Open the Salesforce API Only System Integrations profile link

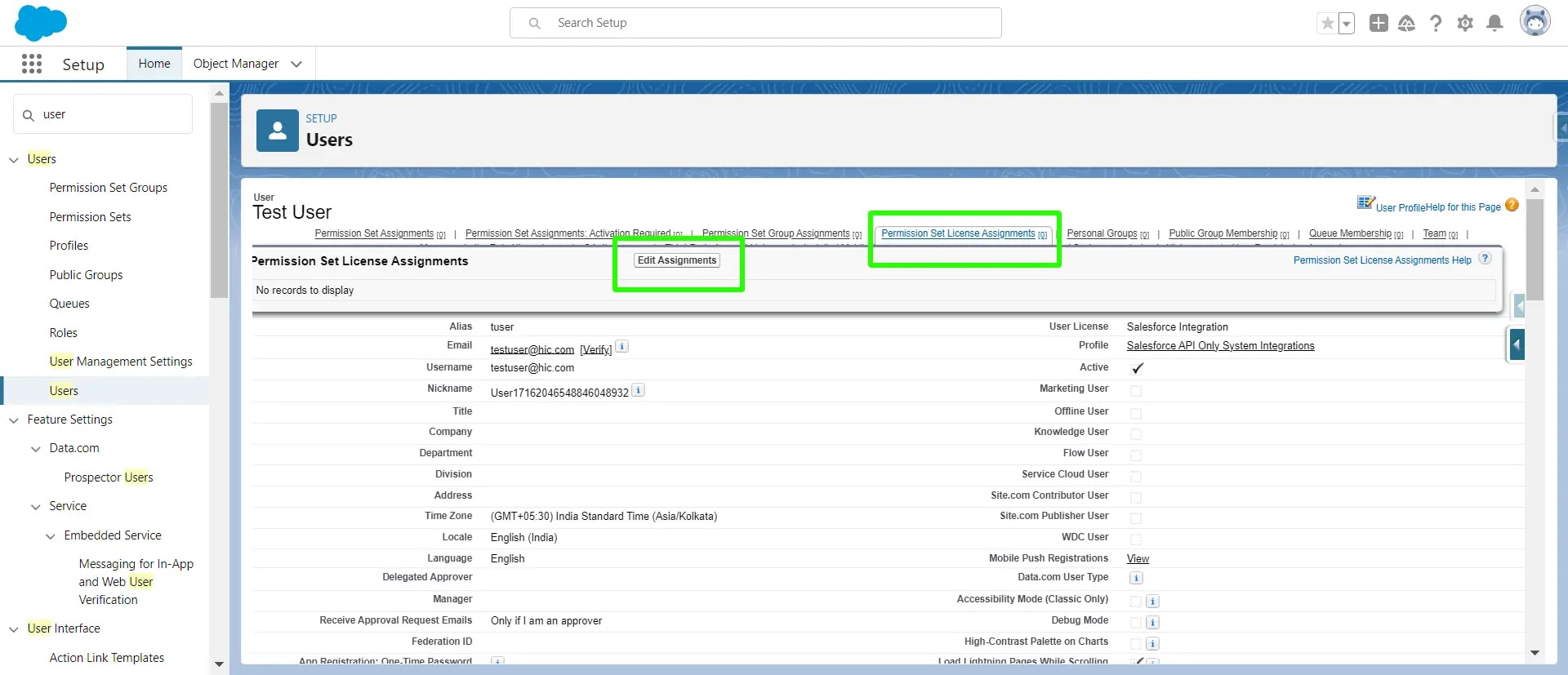point(1220,346)
